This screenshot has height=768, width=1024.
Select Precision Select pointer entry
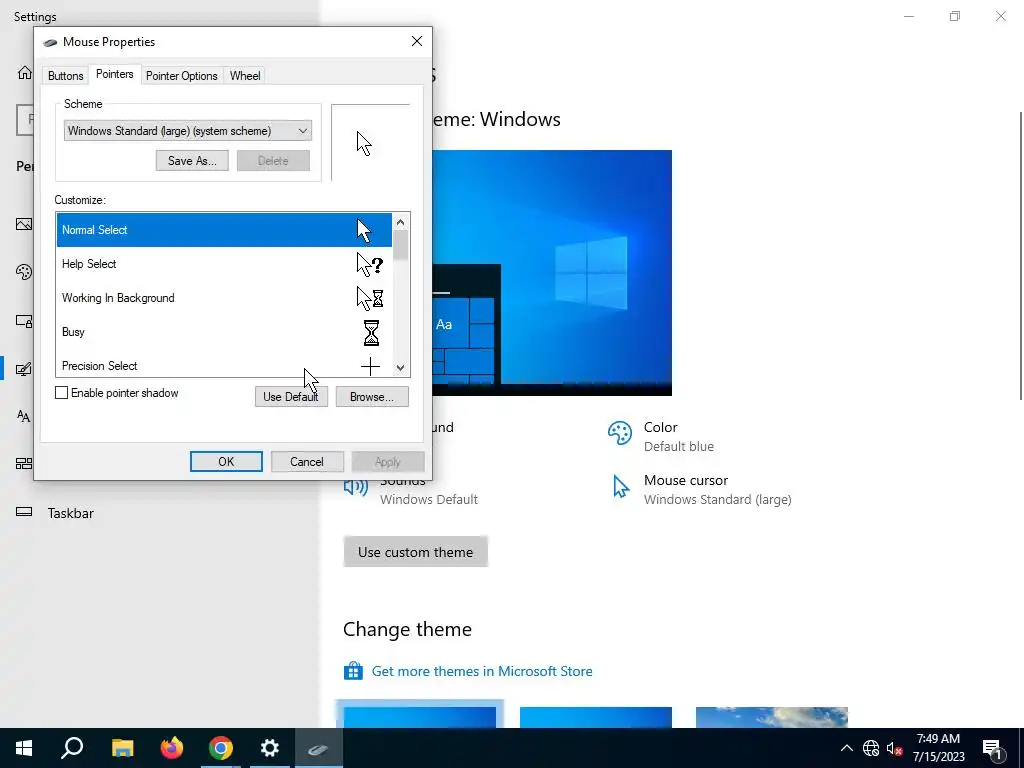224,364
